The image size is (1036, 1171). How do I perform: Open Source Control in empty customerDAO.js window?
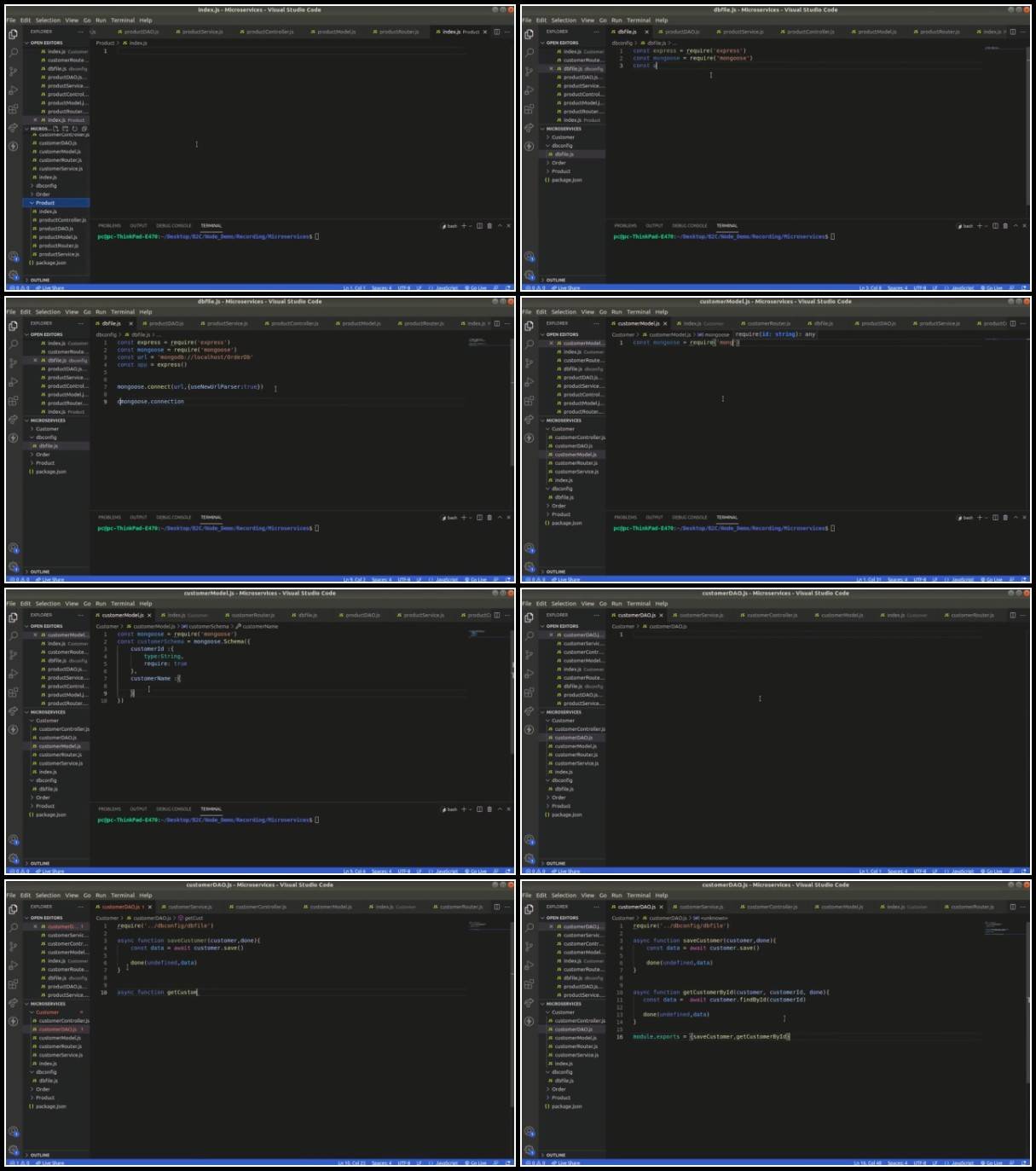530,654
